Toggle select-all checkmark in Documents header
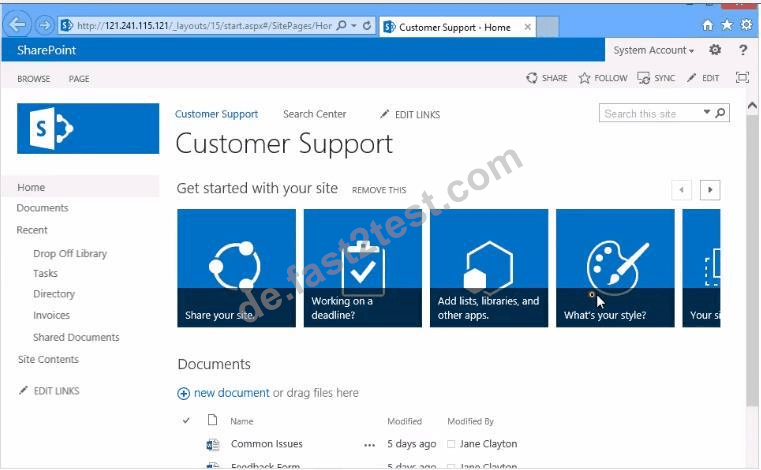The width and height of the screenshot is (761, 470). click(x=186, y=420)
